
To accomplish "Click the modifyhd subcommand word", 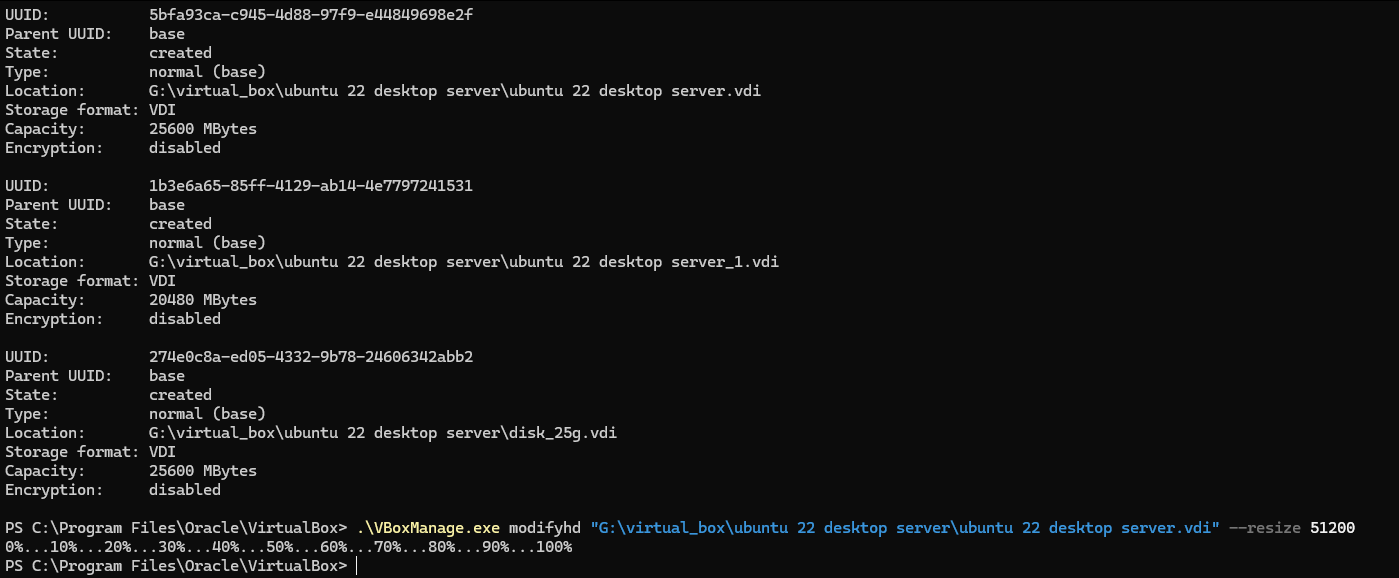I will point(545,528).
